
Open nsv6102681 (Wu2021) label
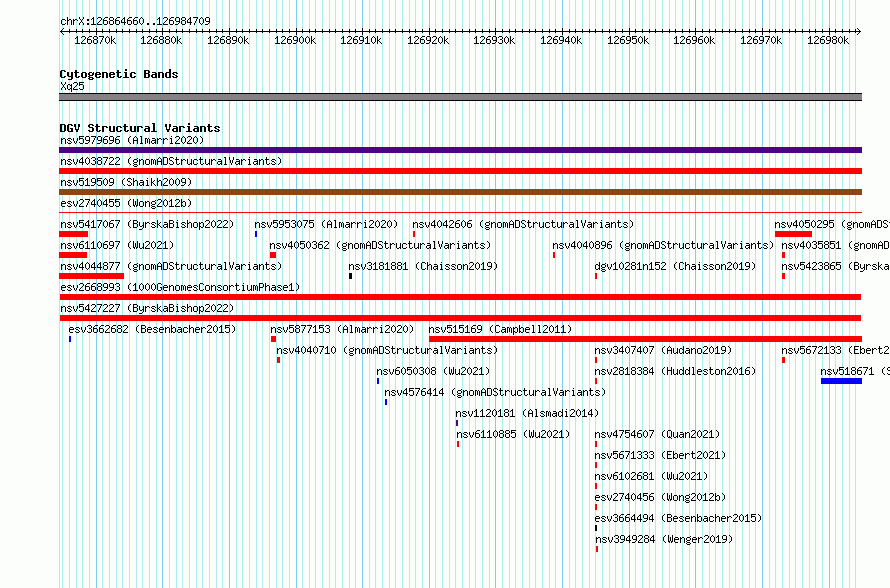point(651,476)
